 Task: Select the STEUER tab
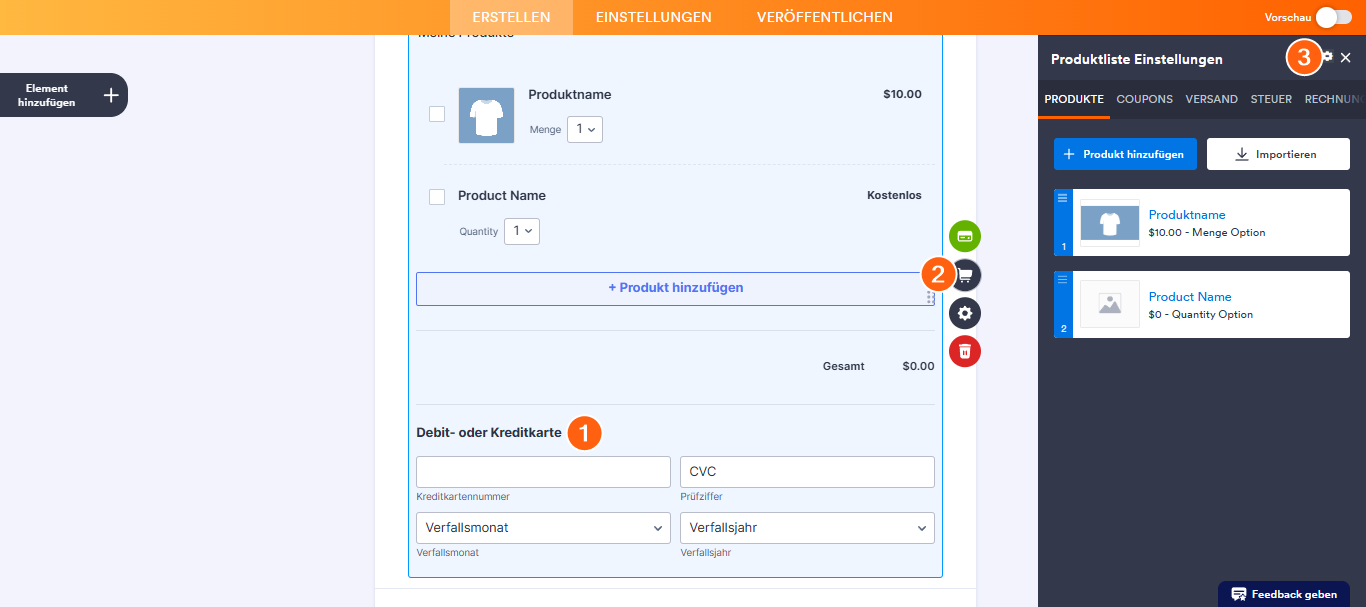coord(1271,99)
